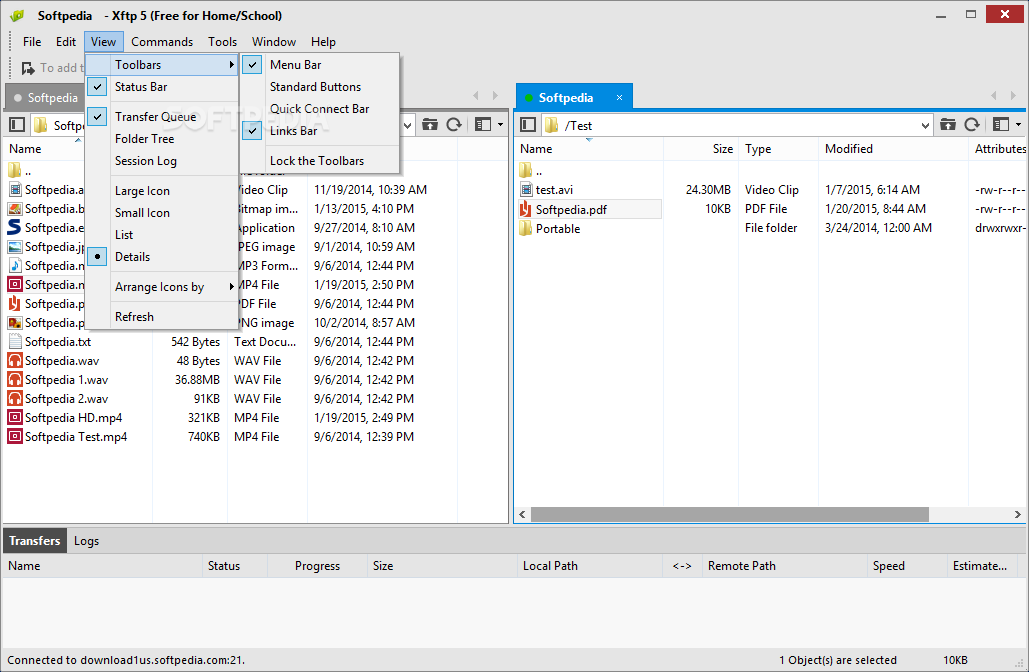
Task: Close the remote Softpedia tab
Action: click(x=619, y=97)
